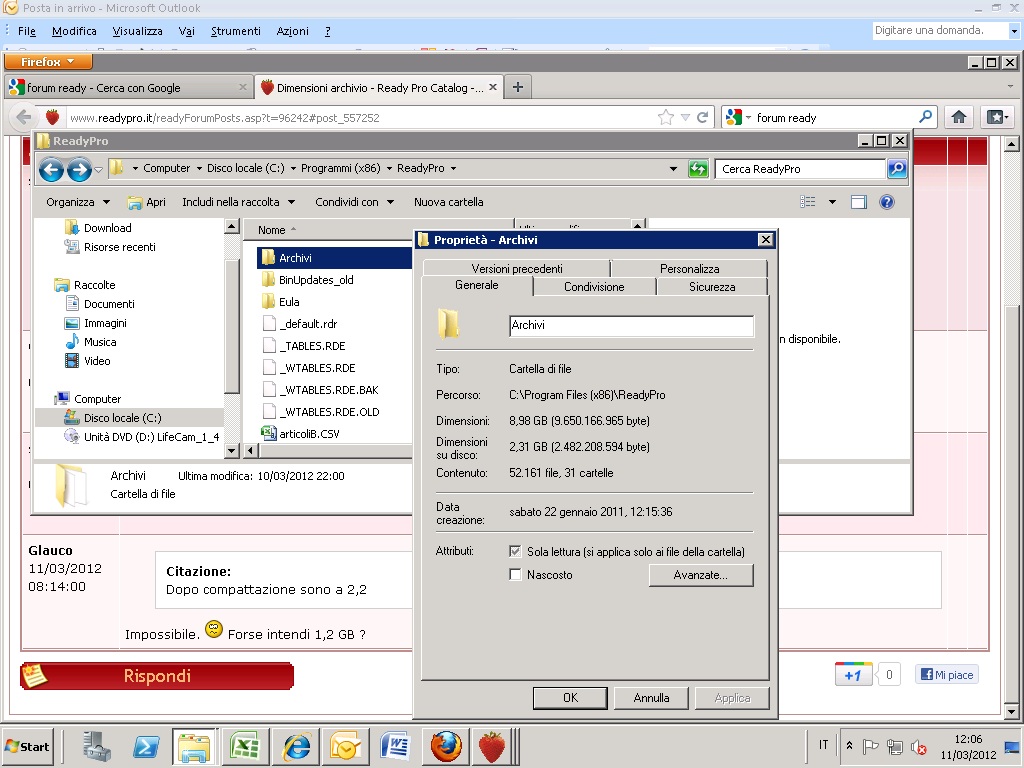
Task: Go back in ReadyPro Explorer window
Action: pyautogui.click(x=51, y=169)
